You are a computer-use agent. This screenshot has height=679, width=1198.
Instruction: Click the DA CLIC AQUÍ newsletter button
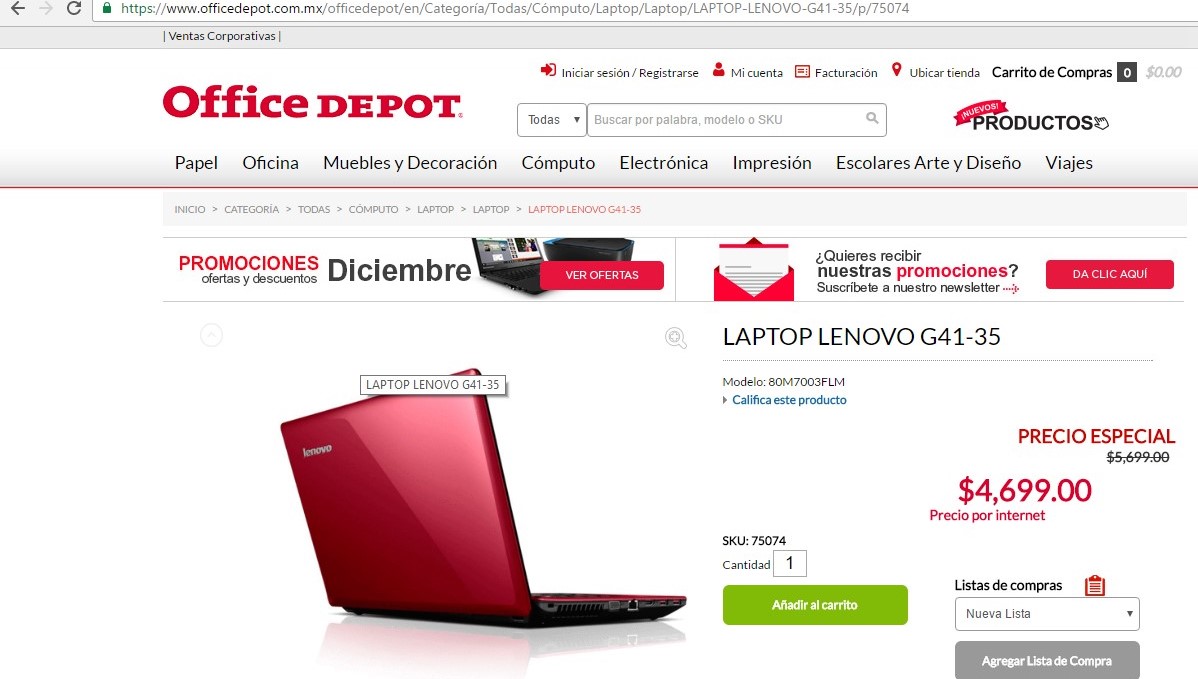click(1109, 274)
